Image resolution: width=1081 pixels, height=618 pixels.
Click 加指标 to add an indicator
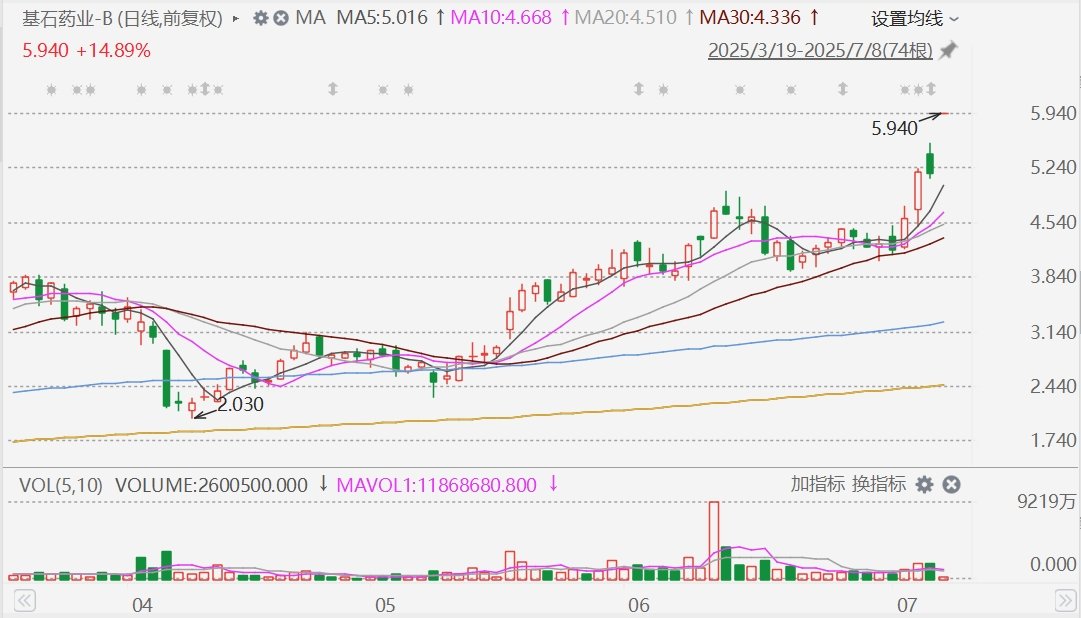pos(817,485)
